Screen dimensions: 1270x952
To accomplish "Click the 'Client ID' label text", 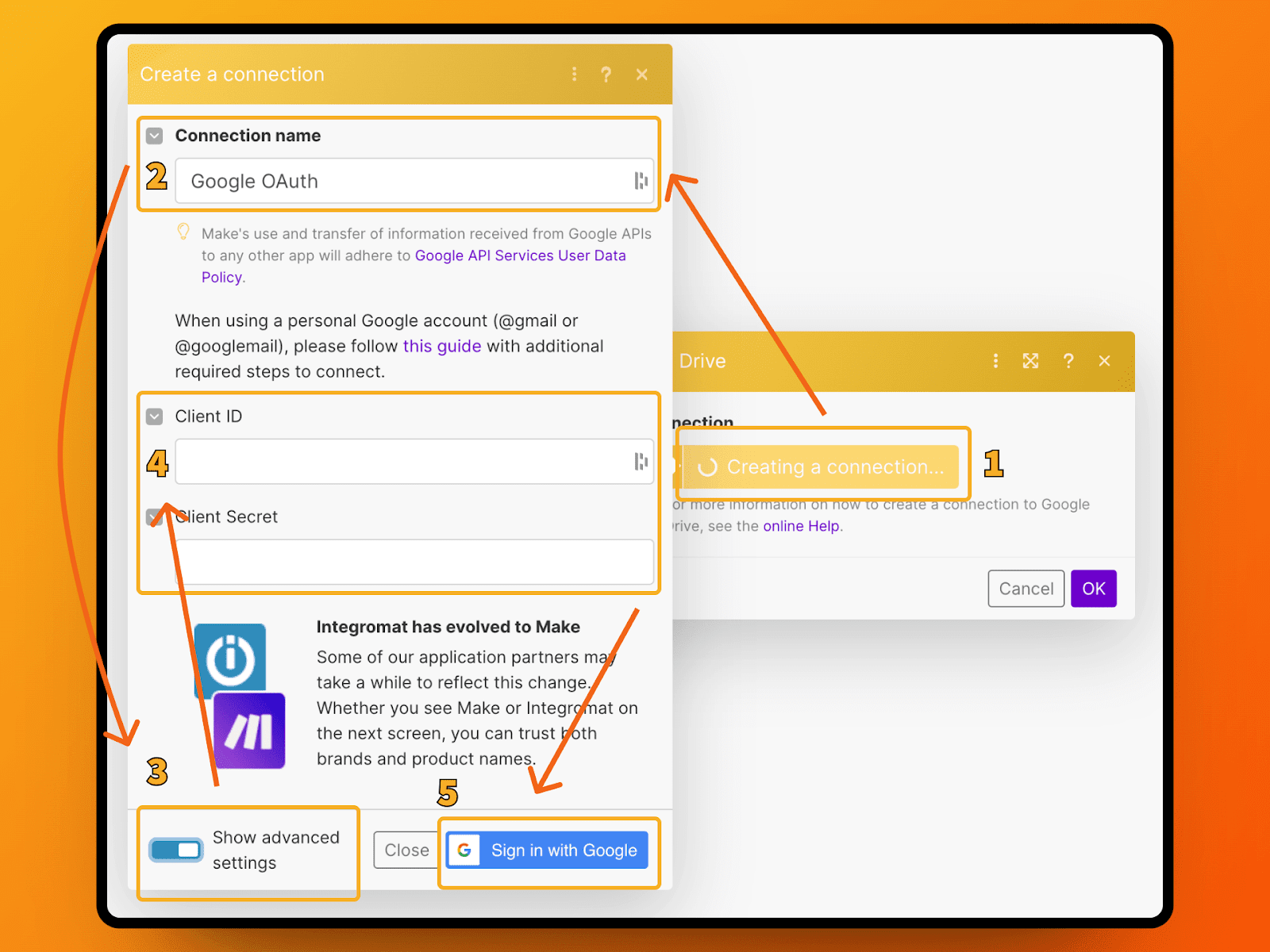I will pos(209,416).
